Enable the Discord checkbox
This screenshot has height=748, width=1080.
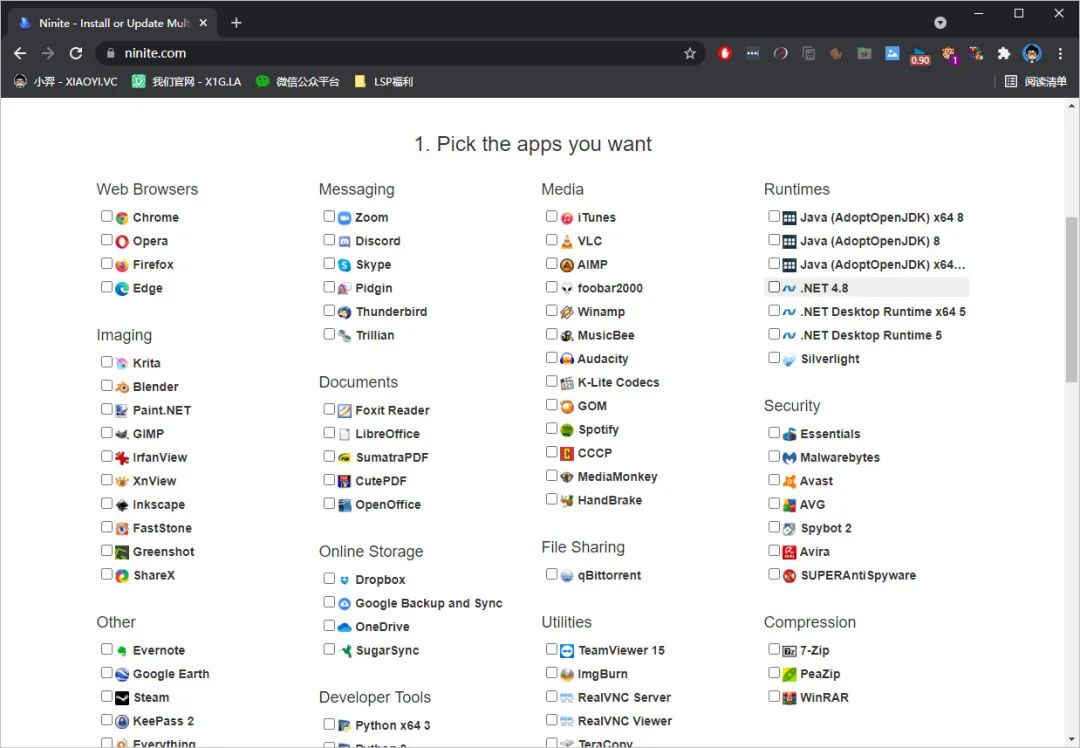tap(329, 240)
